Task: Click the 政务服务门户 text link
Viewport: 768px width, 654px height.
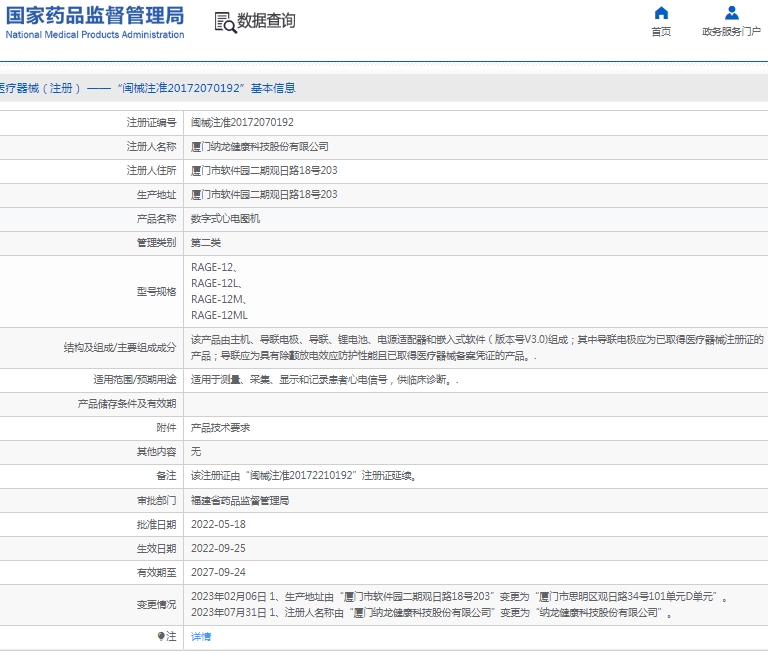Action: tap(731, 32)
